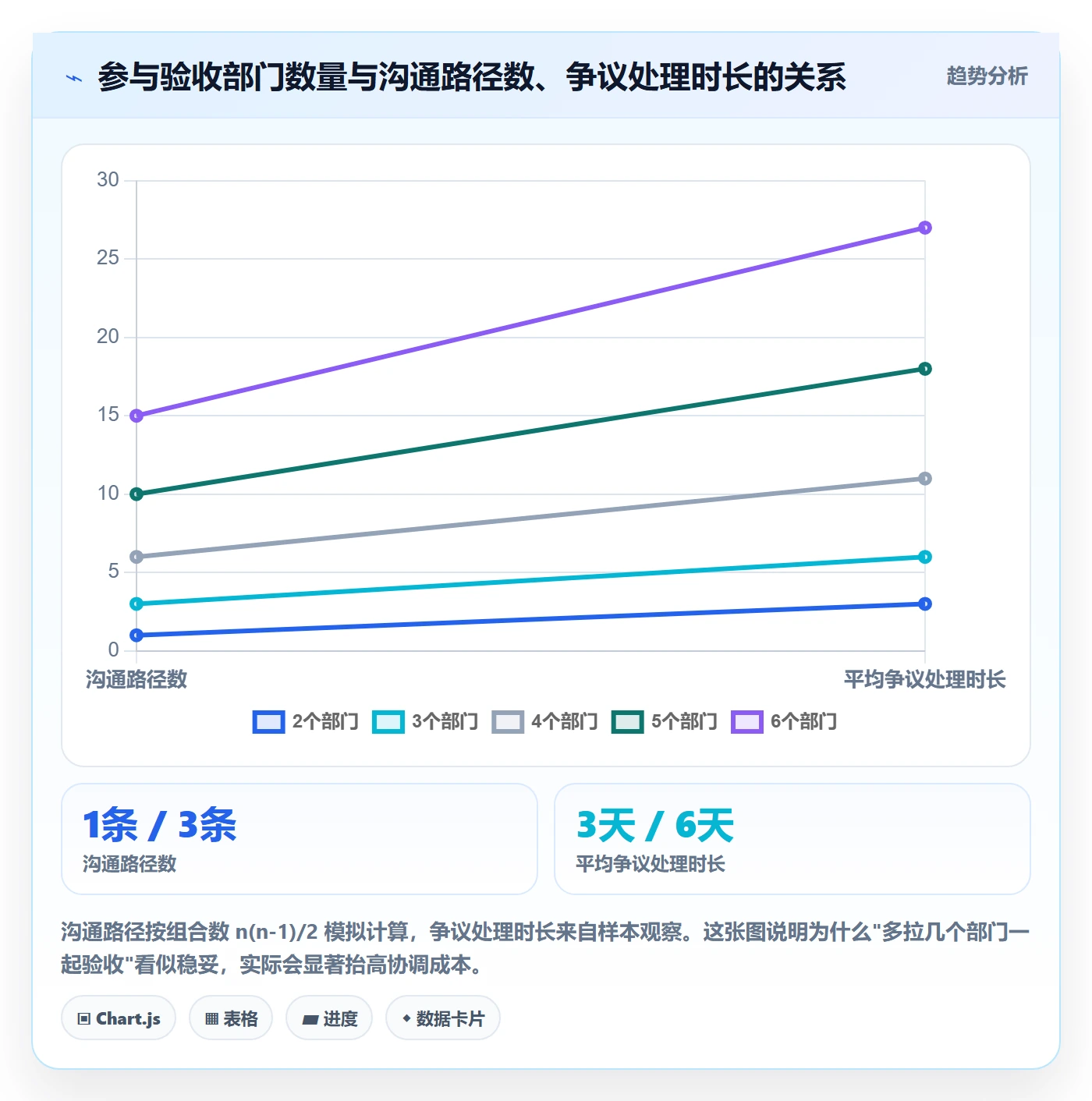This screenshot has height=1101, width=1092.
Task: Click the 3天 / 6天 data card
Action: tap(792, 839)
